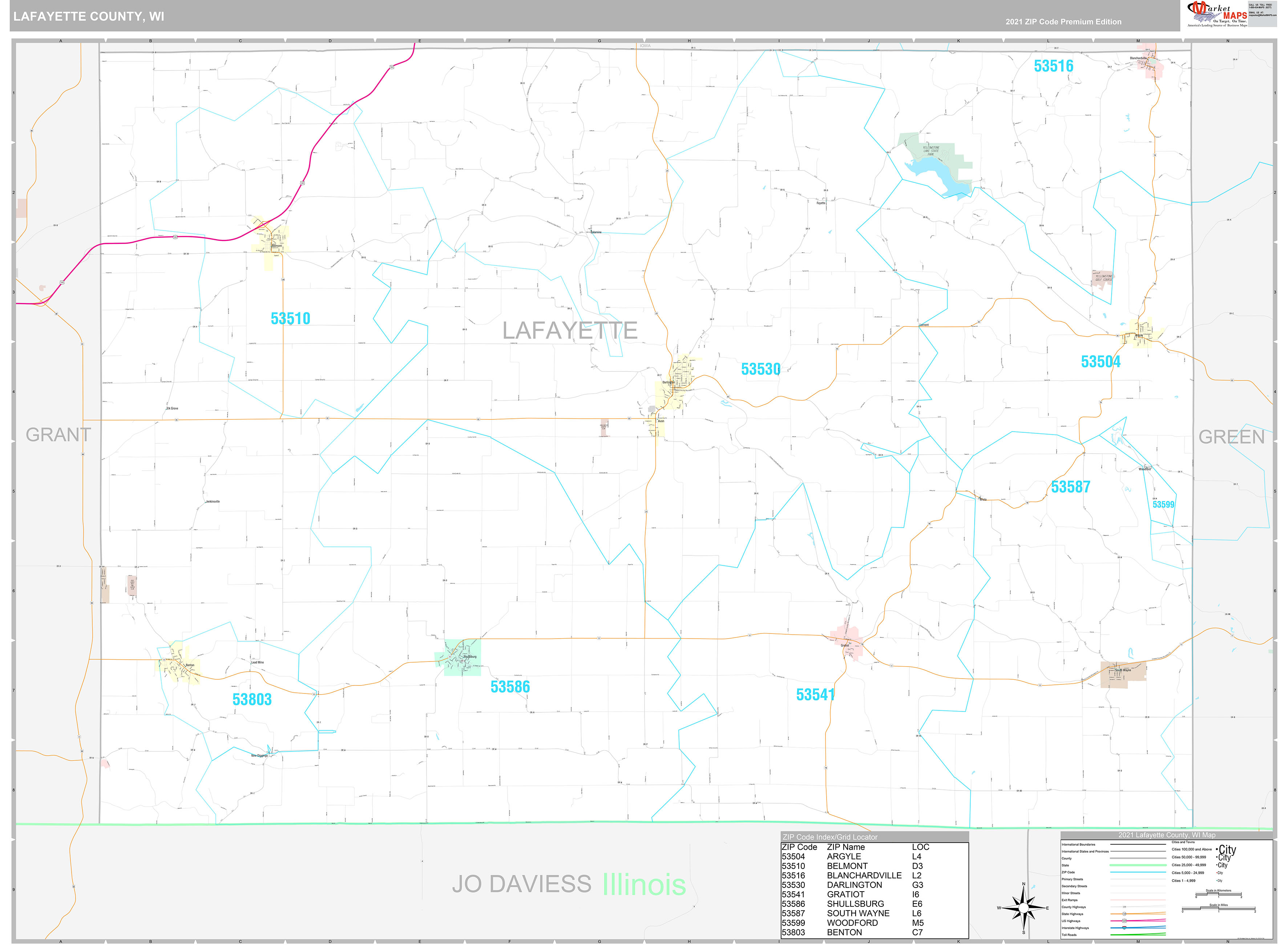Click the 53803 ZIP code map label
Screen dimensions: 1288x945
(251, 700)
